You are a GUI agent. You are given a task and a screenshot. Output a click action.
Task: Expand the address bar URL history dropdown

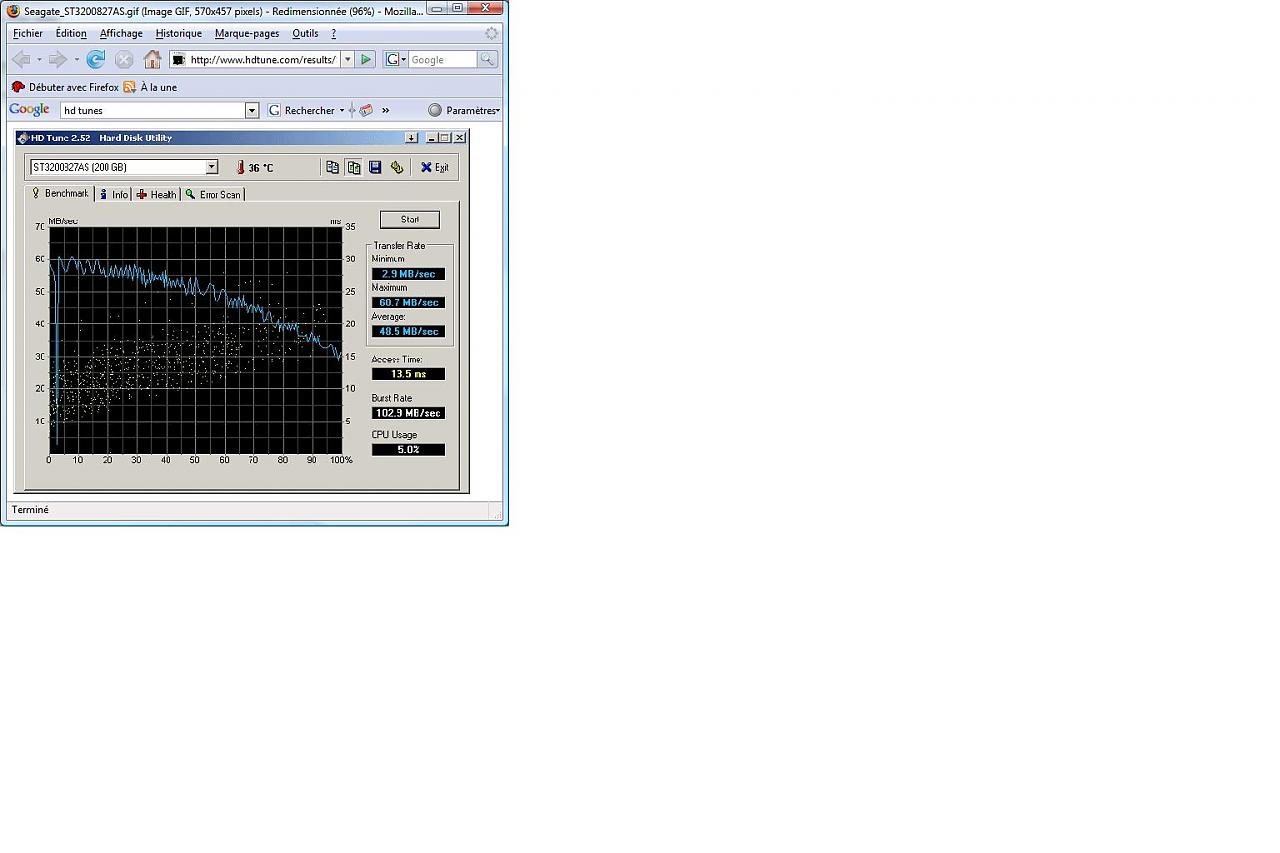347,60
